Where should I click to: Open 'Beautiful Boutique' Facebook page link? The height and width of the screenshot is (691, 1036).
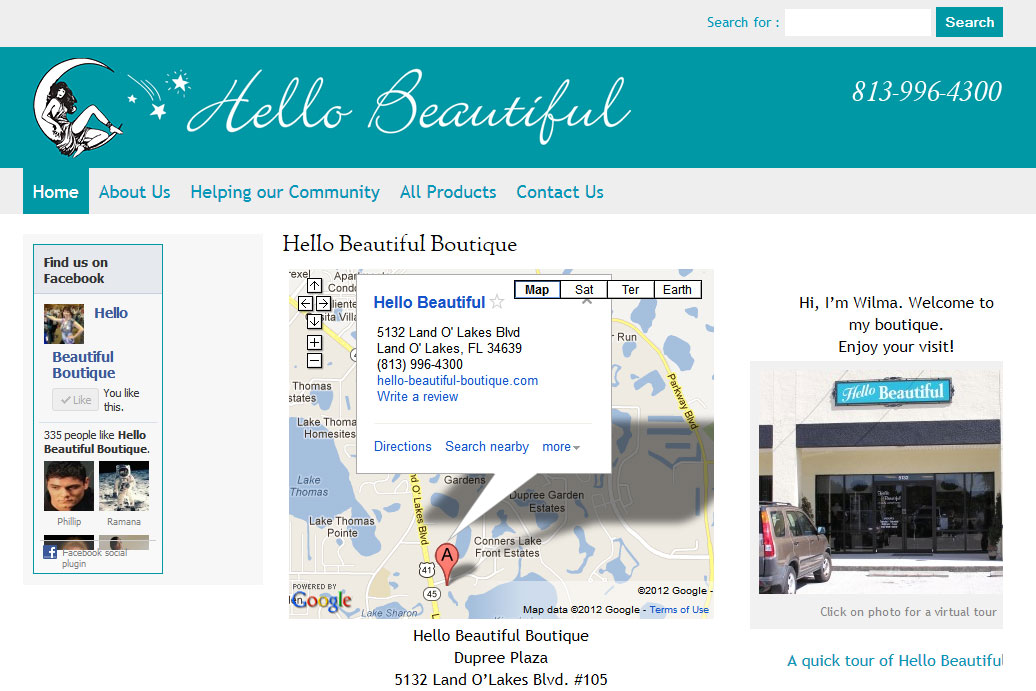[x=83, y=365]
